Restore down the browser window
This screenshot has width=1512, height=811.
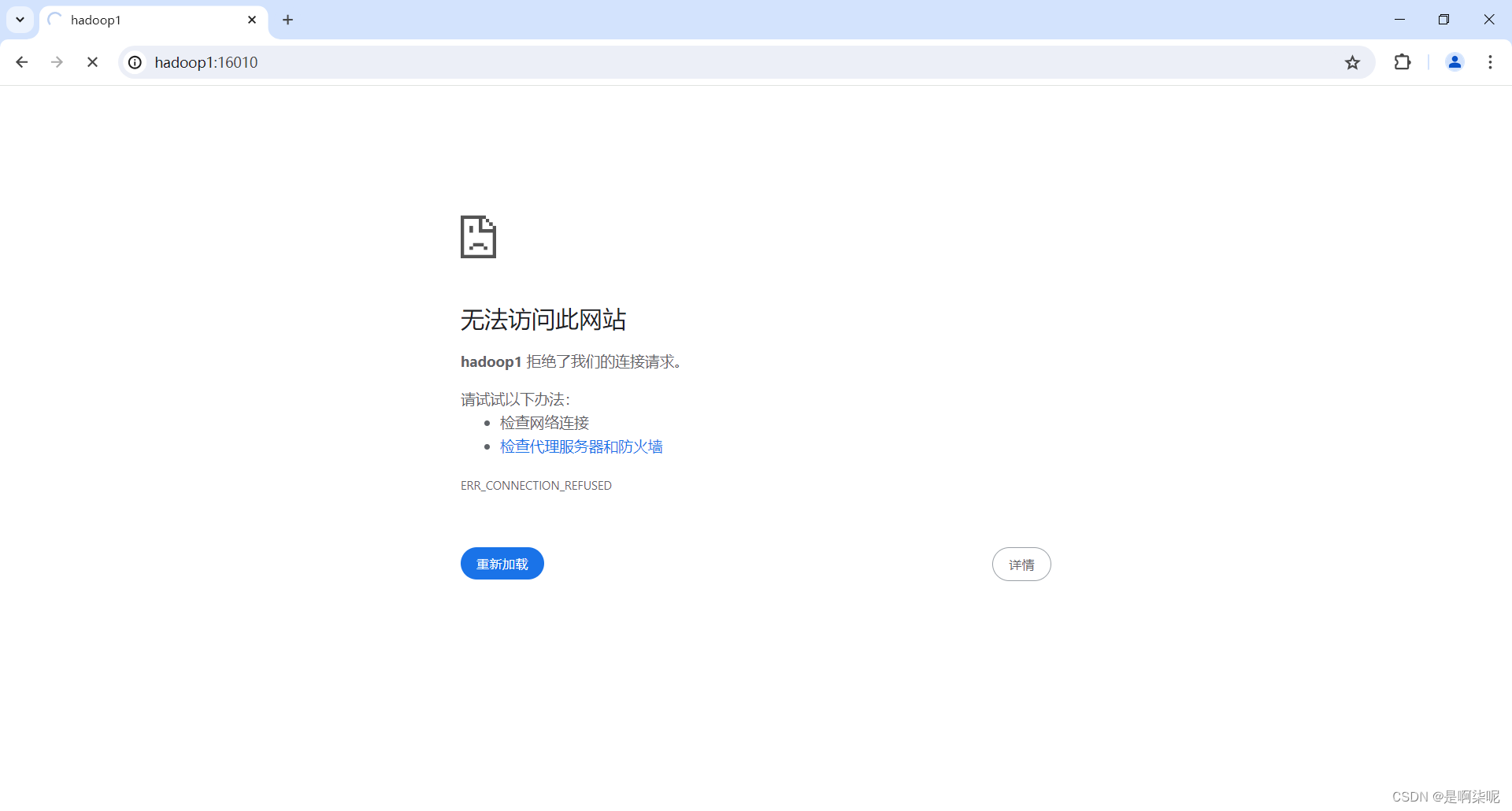[1443, 20]
